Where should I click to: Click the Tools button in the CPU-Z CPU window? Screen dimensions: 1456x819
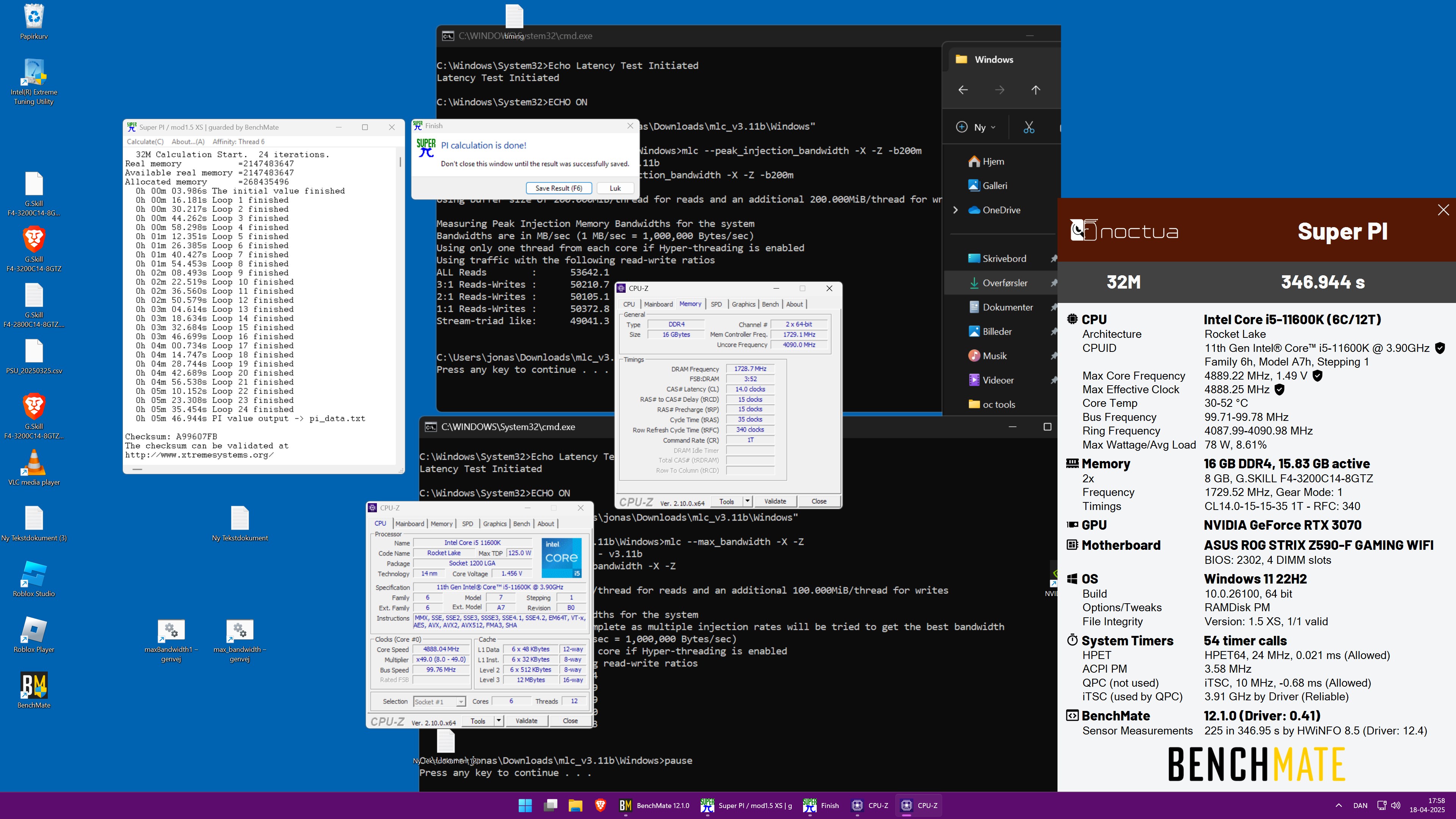[478, 721]
